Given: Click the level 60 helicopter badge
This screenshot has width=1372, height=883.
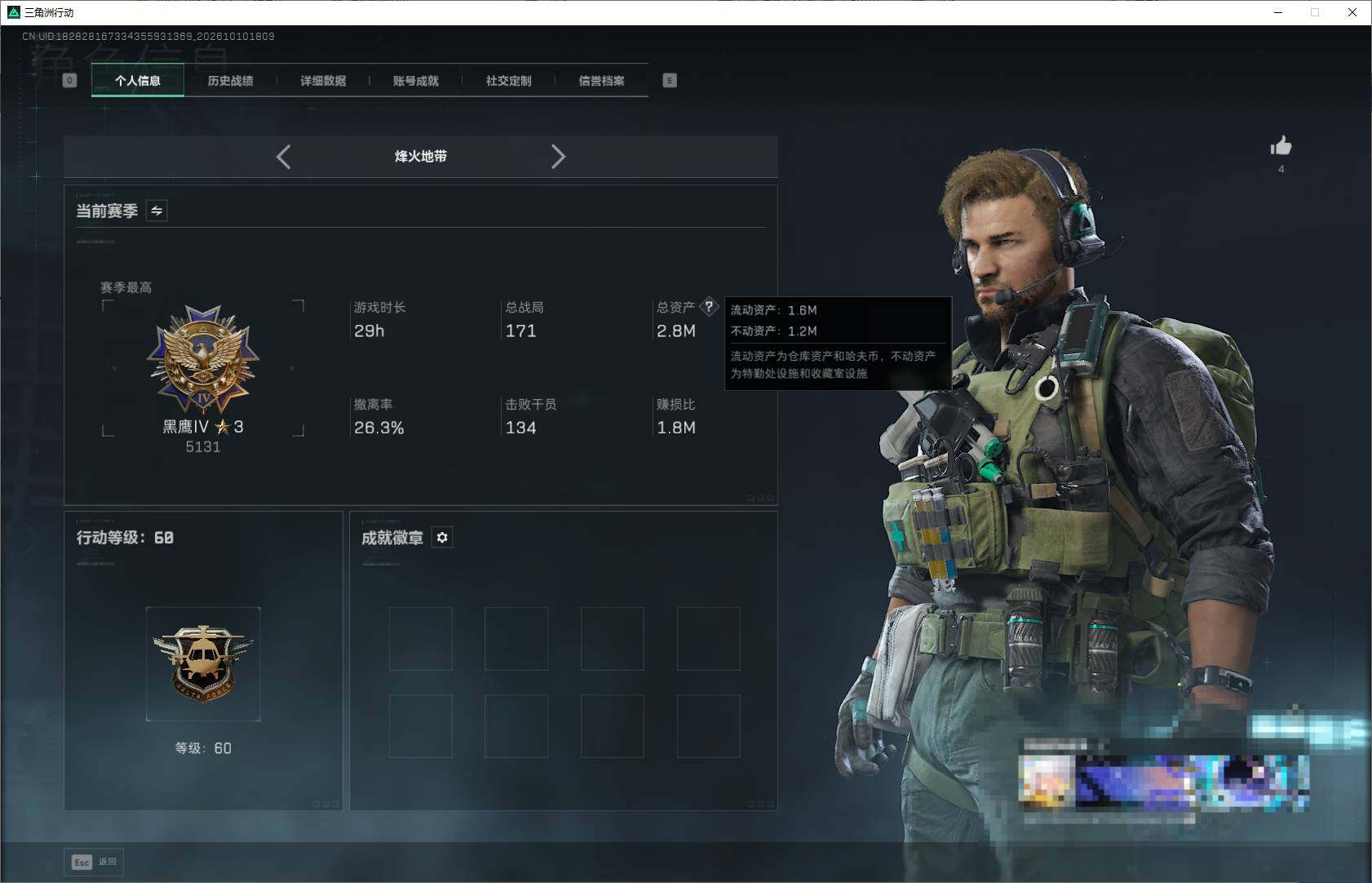Looking at the screenshot, I should pos(203,663).
